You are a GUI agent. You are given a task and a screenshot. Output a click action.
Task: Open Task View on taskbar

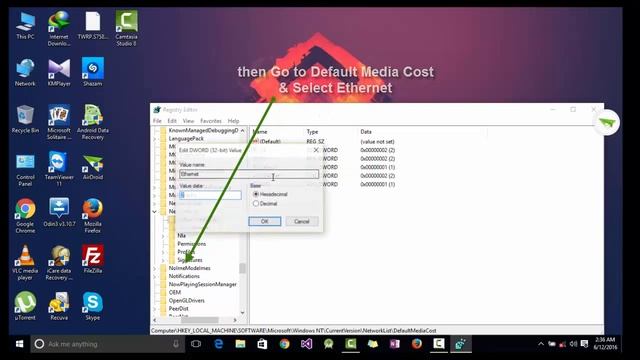196,344
